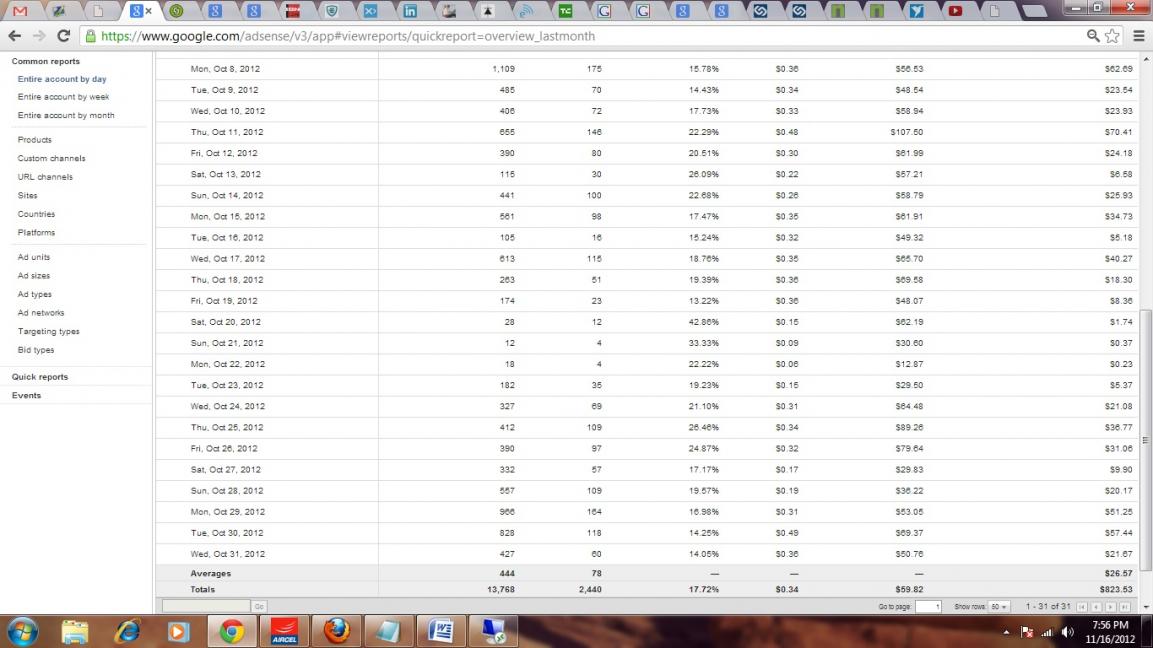Screen dimensions: 1153x648
Task: Open the new tab button
Action: [1034, 11]
